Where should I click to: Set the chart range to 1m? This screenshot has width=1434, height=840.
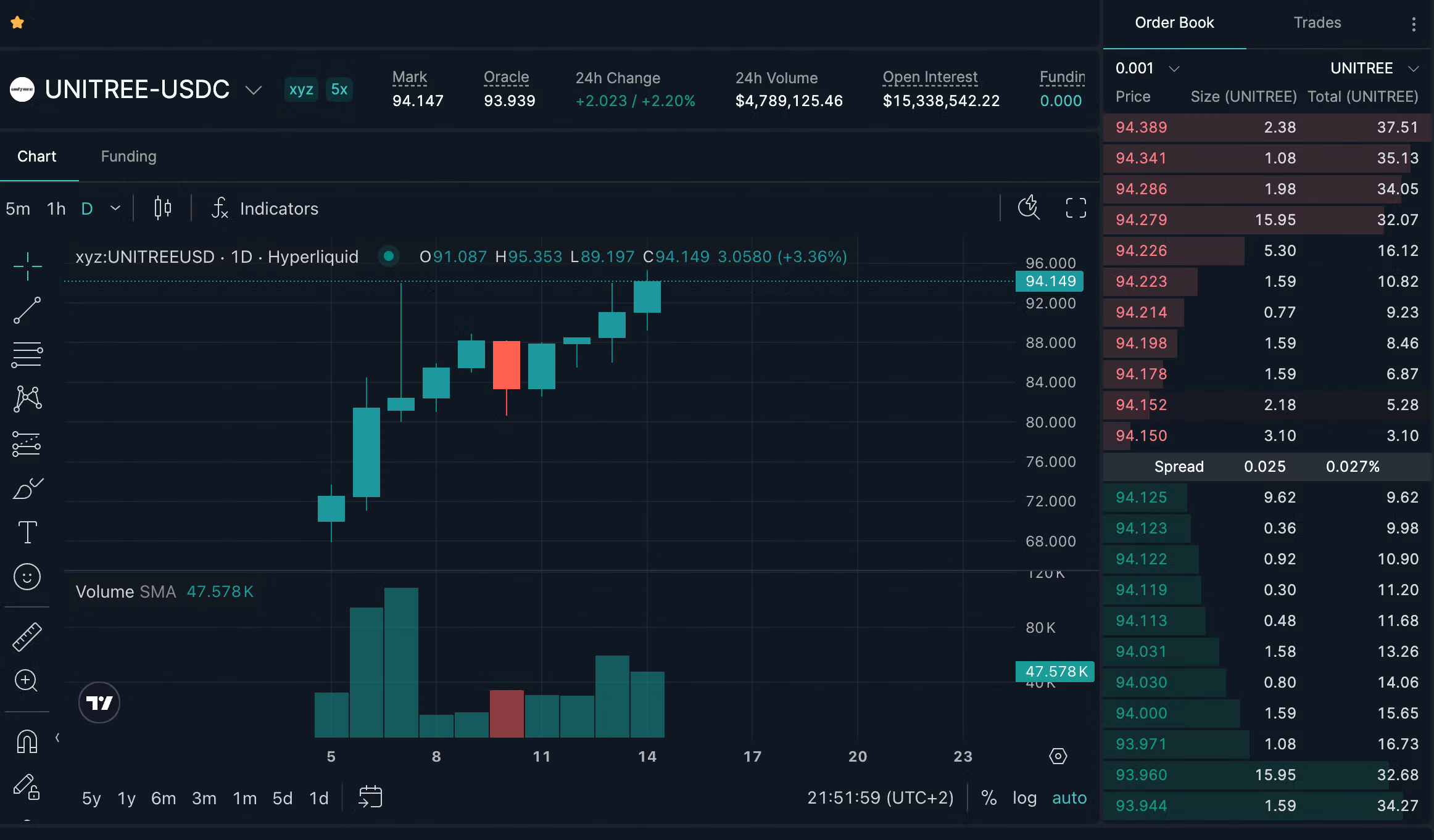pyautogui.click(x=245, y=798)
